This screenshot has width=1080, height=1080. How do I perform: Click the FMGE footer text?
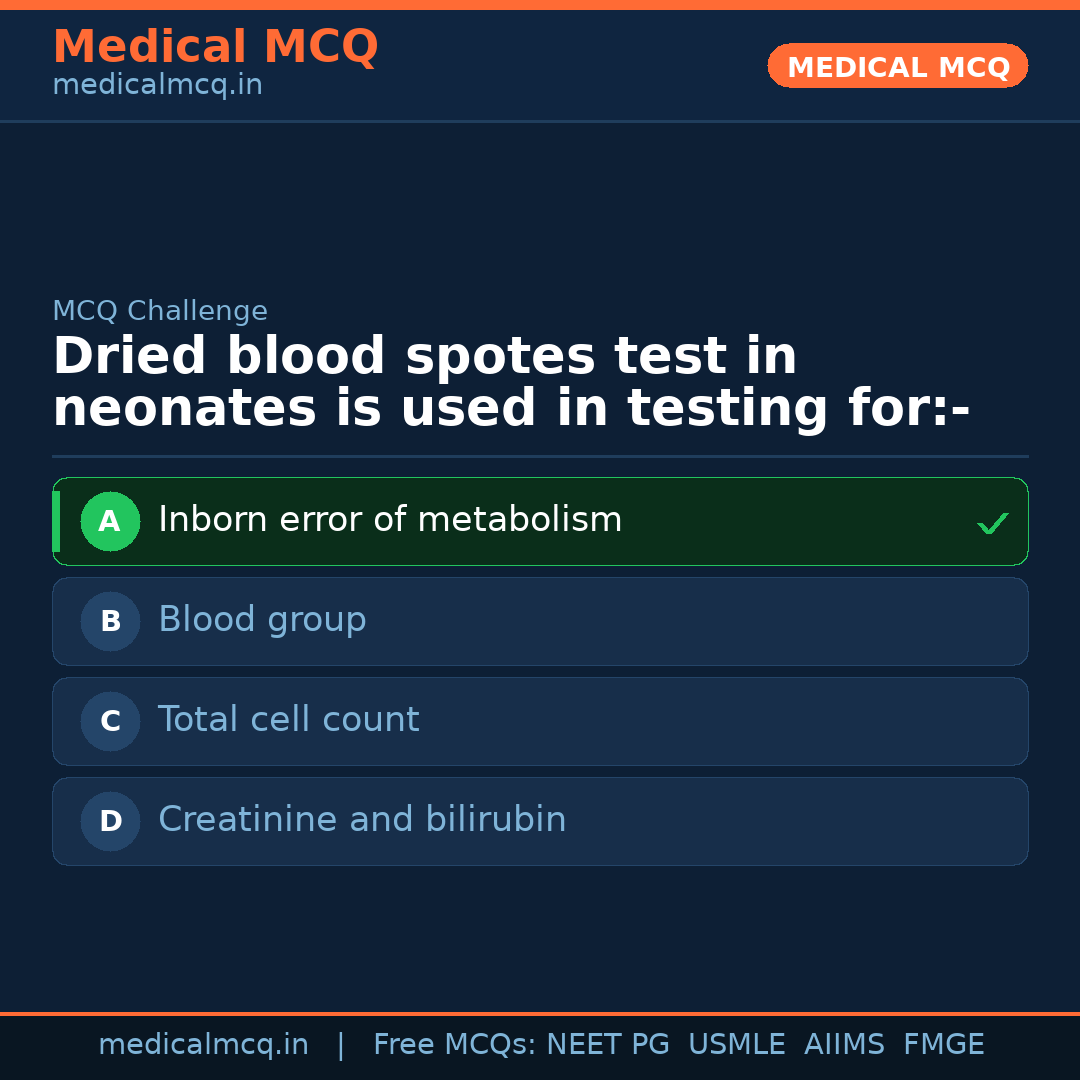coord(943,1045)
